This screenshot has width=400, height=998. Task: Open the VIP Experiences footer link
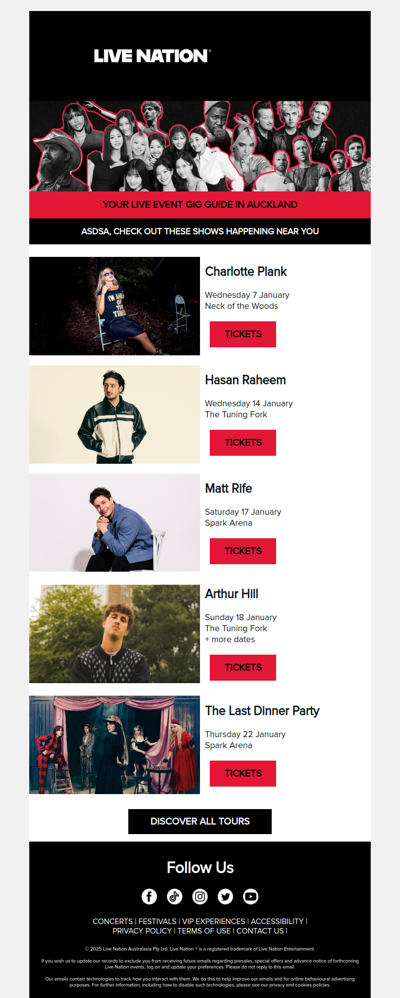214,921
